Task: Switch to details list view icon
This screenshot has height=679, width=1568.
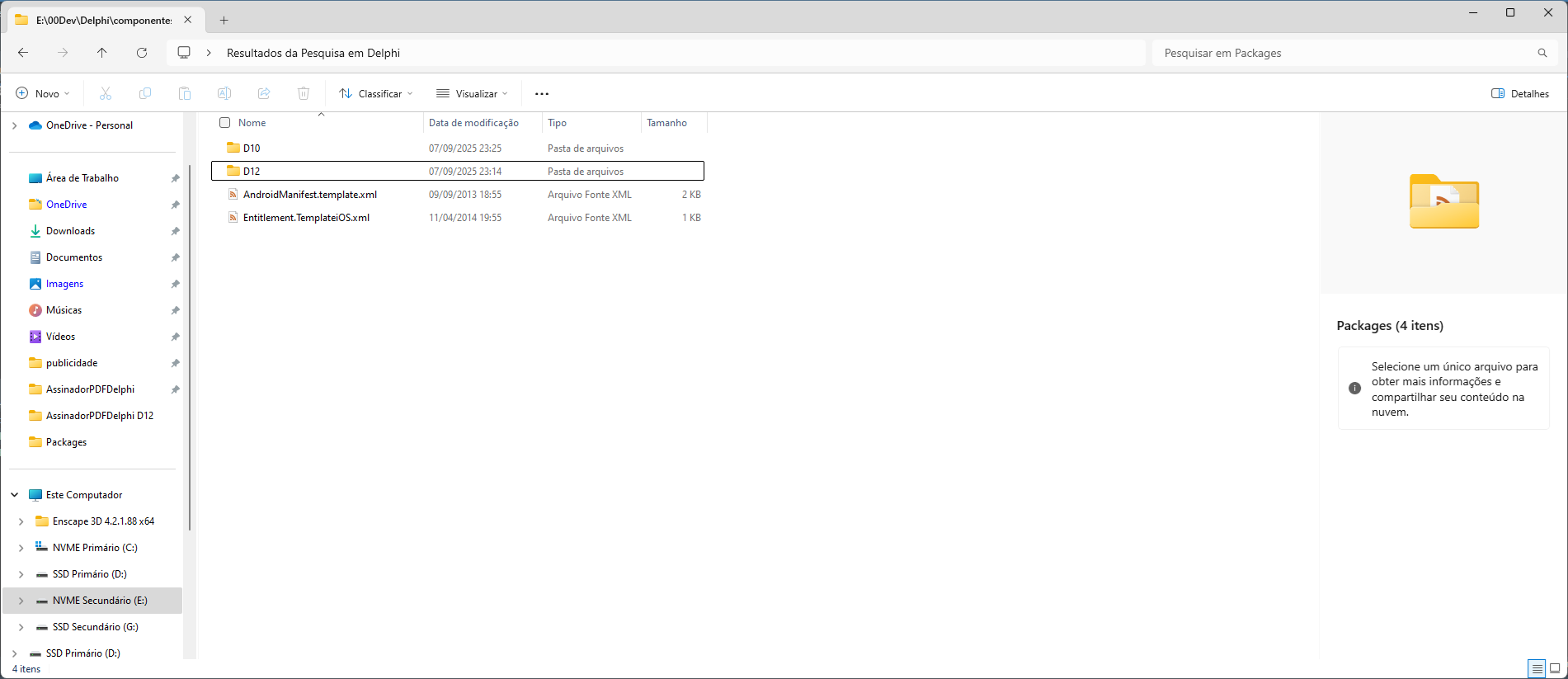Action: [1537, 668]
